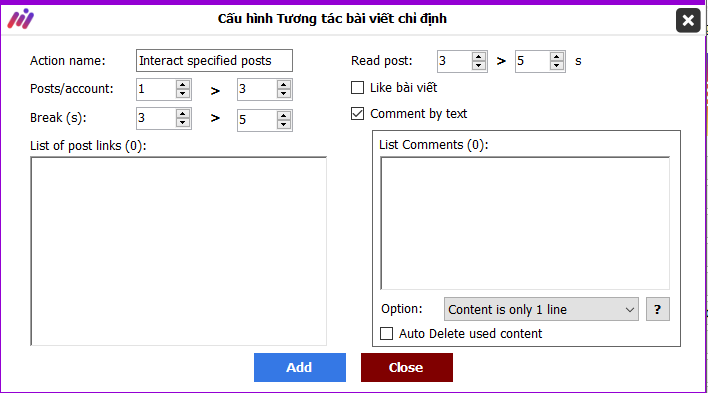Open the Content is only 1 line dropdown
Image resolution: width=708 pixels, height=393 pixels.
pos(541,309)
